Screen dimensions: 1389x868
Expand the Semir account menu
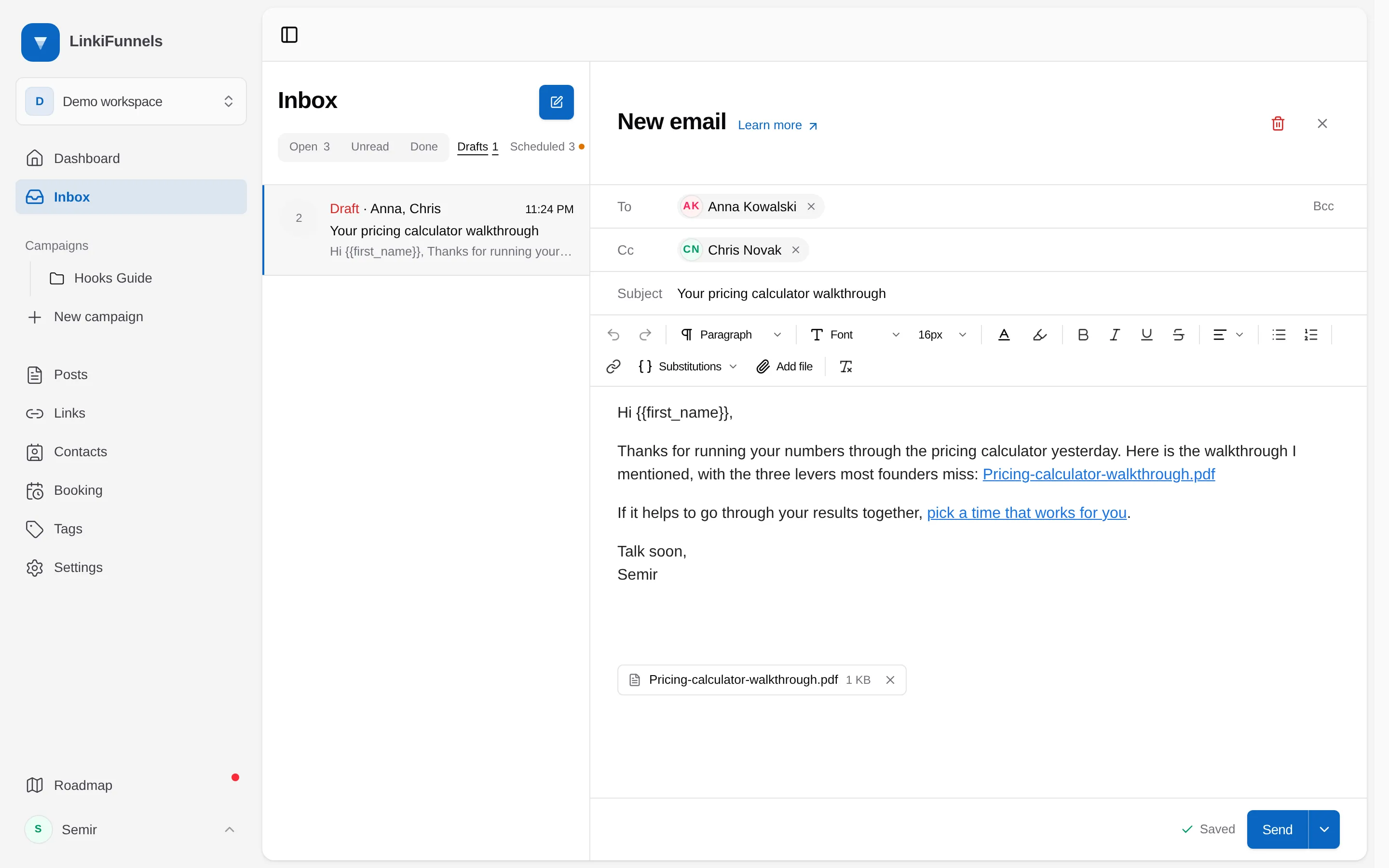(x=131, y=829)
